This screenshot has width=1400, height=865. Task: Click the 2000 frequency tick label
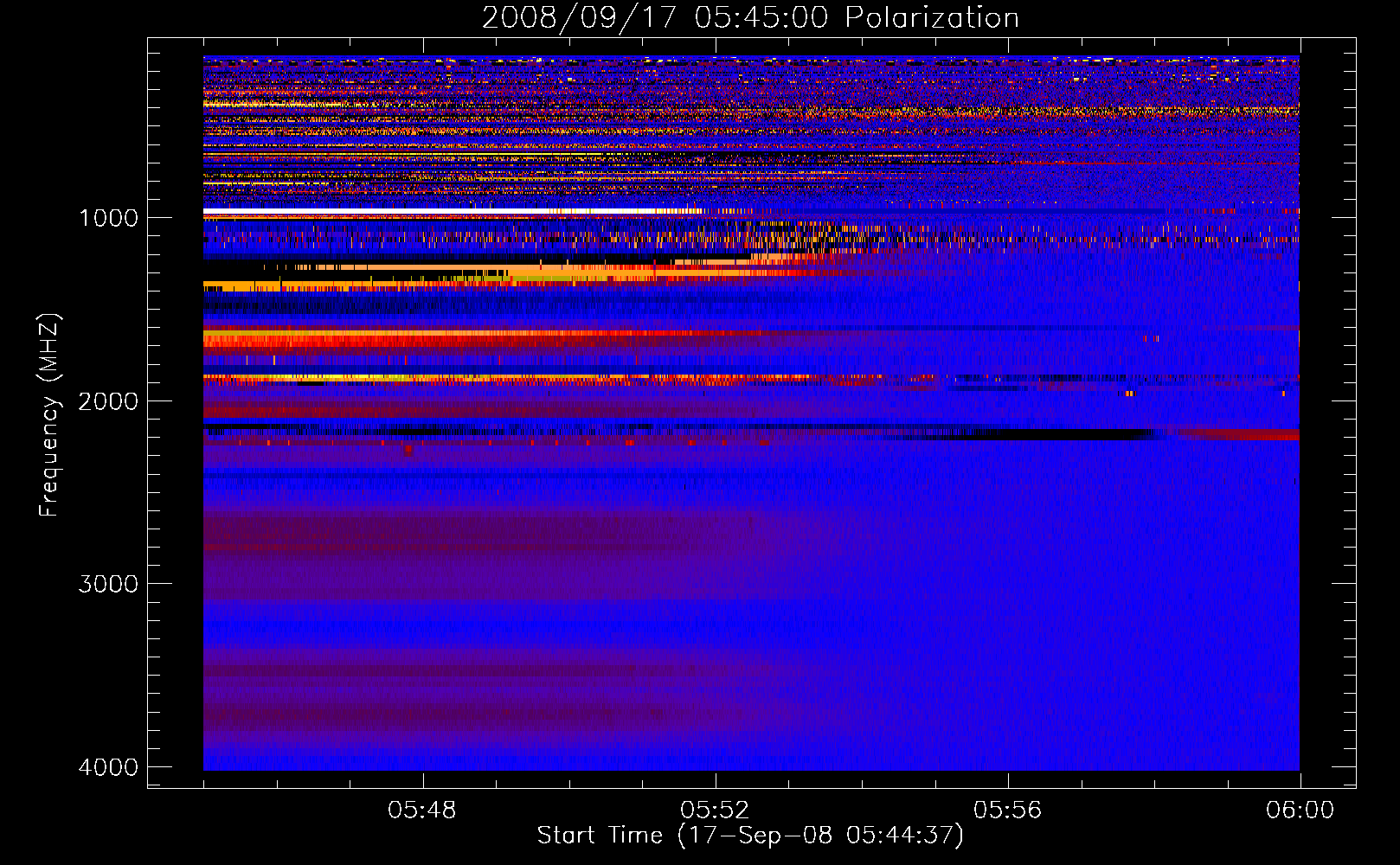click(x=108, y=400)
